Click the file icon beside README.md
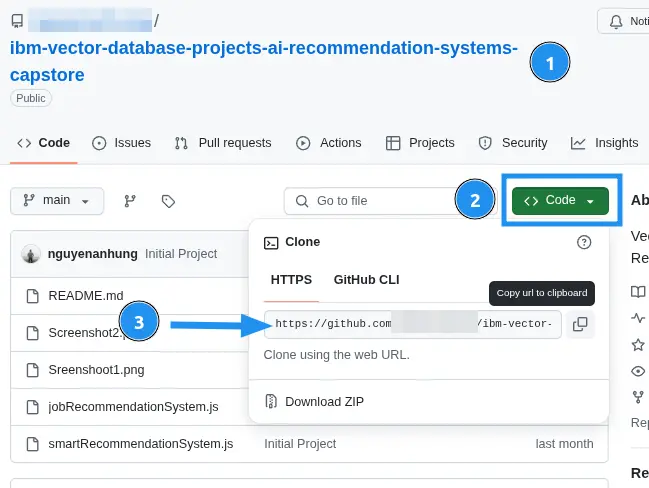649x488 pixels. click(x=33, y=296)
